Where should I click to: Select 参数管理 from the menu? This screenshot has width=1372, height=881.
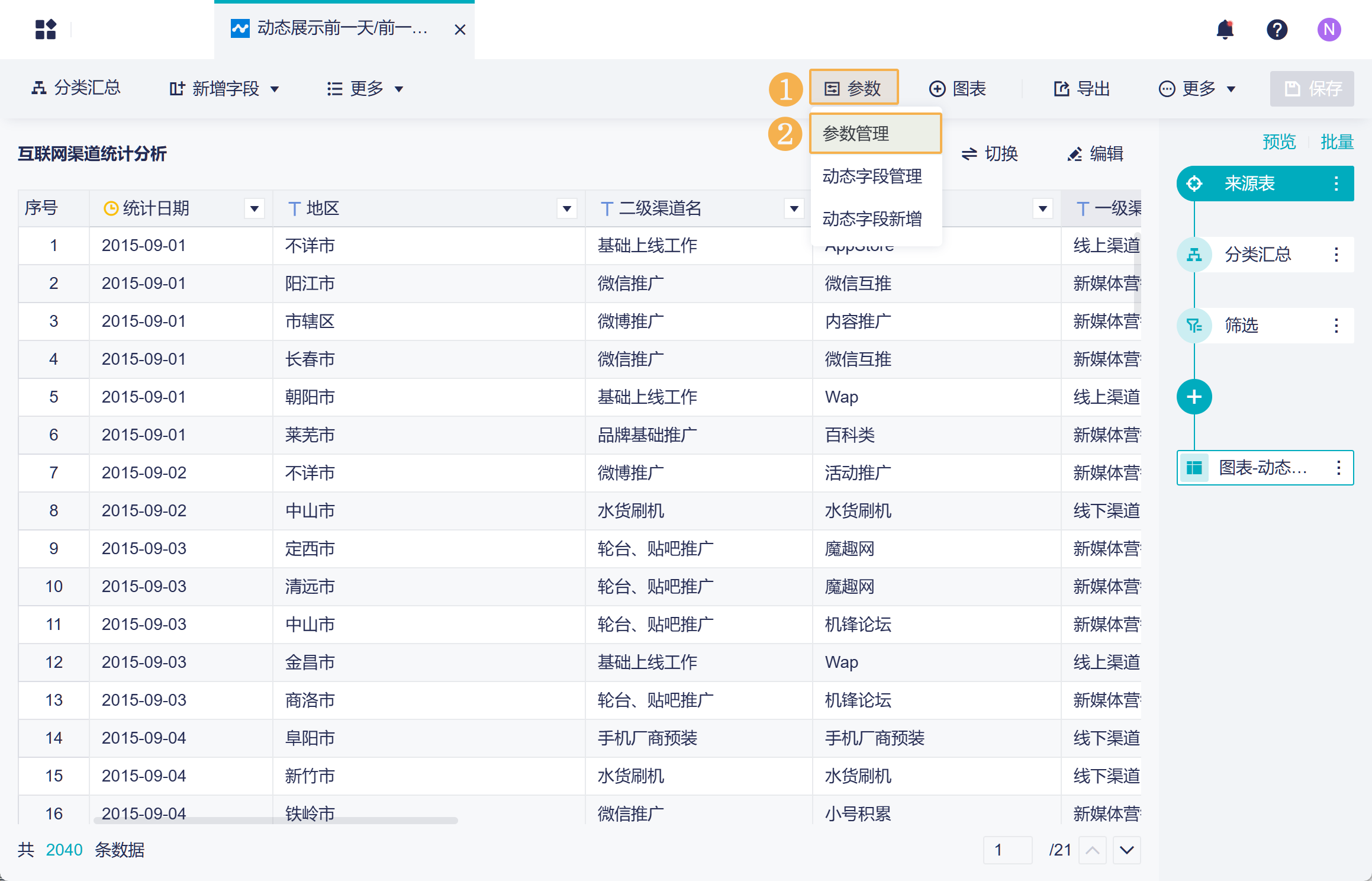pos(875,134)
